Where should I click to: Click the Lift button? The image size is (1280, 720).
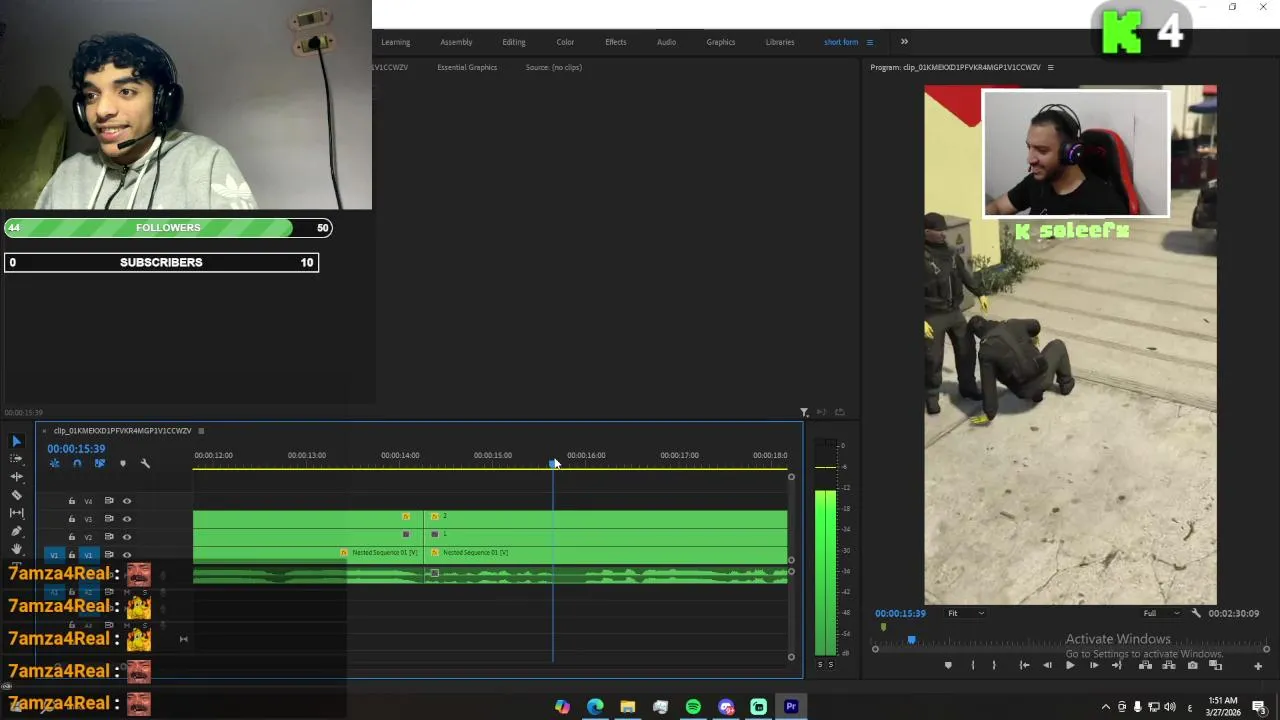[1145, 665]
